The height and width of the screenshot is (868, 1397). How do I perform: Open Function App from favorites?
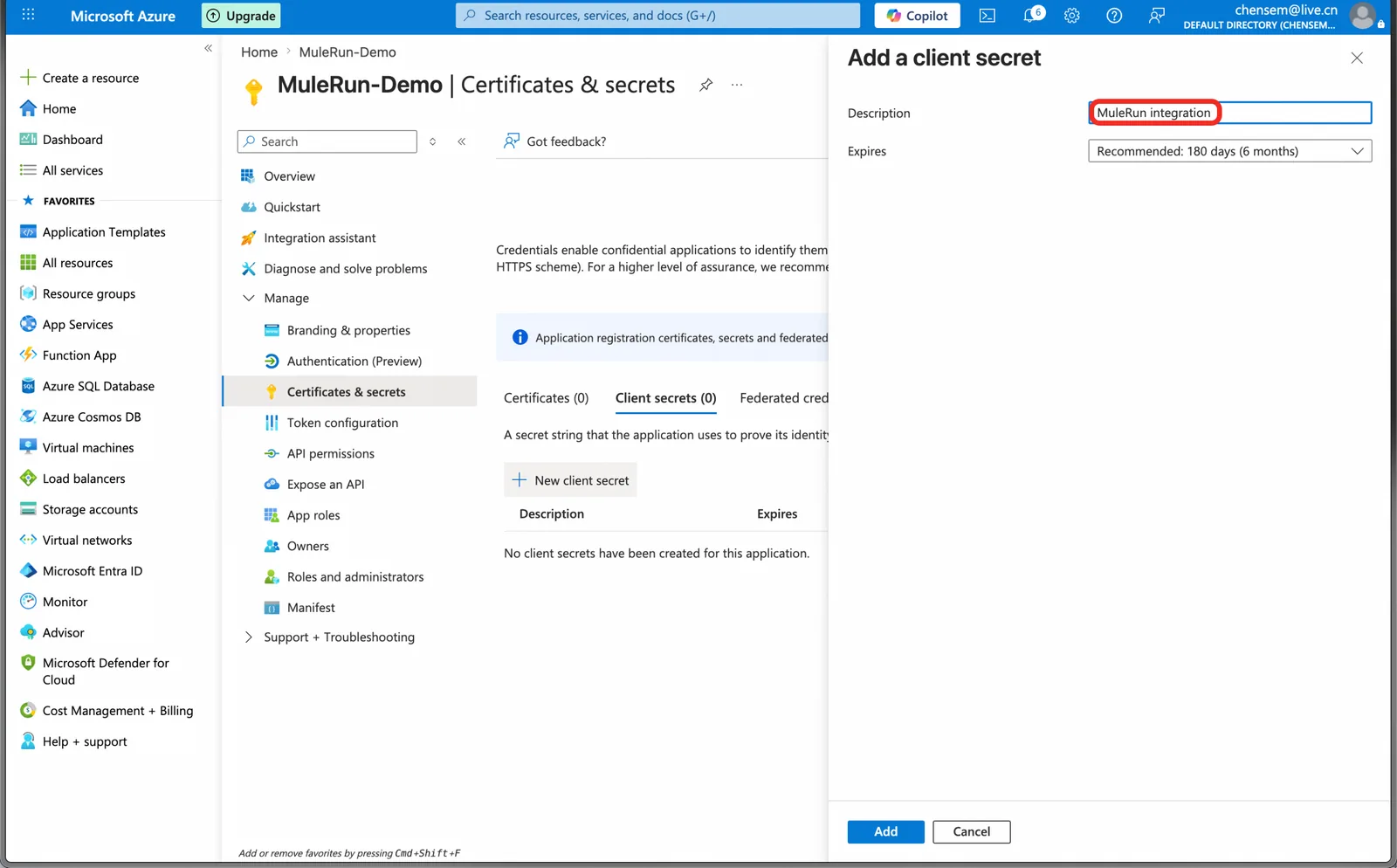point(79,355)
